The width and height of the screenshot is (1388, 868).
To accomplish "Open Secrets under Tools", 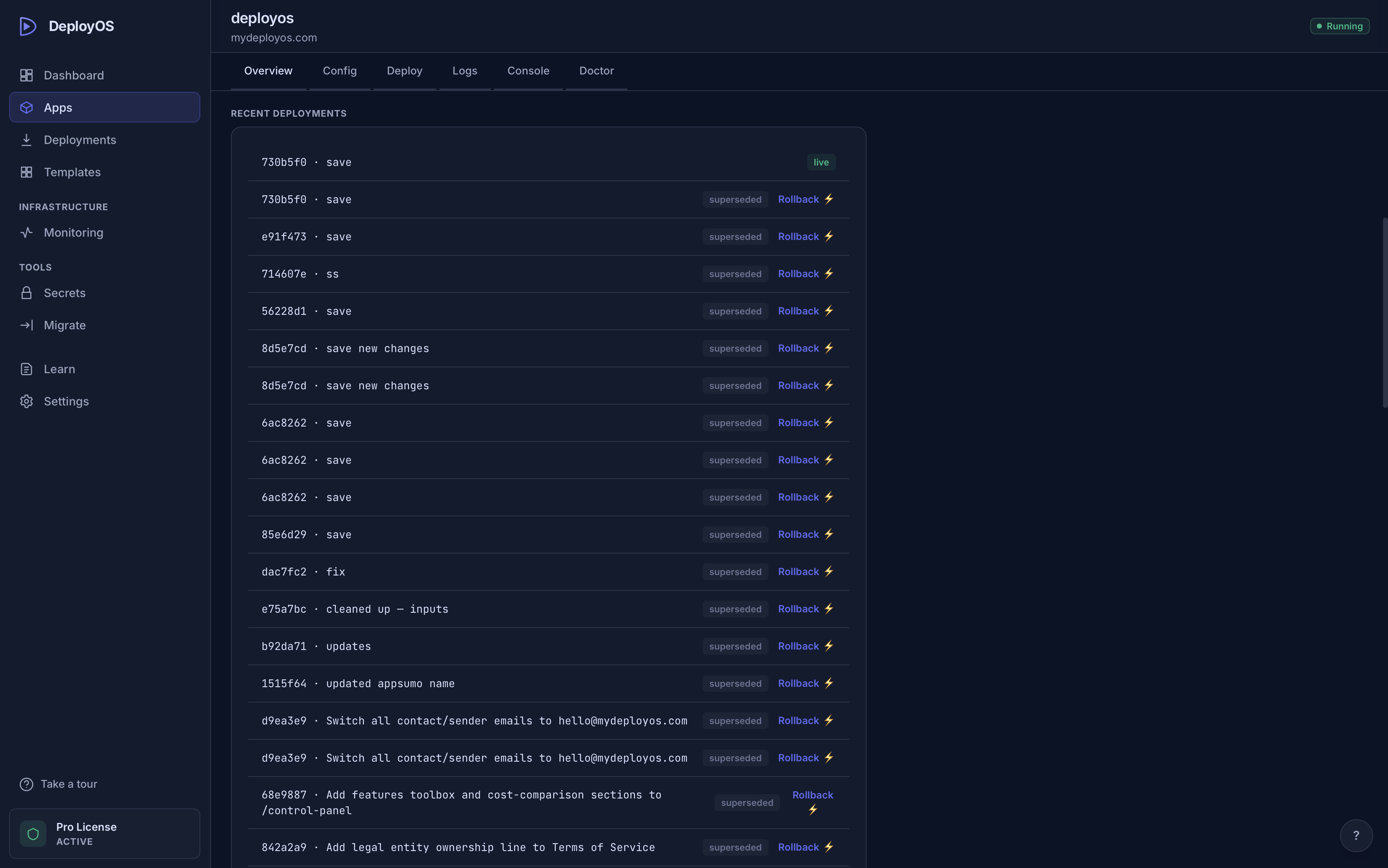I will pyautogui.click(x=105, y=293).
